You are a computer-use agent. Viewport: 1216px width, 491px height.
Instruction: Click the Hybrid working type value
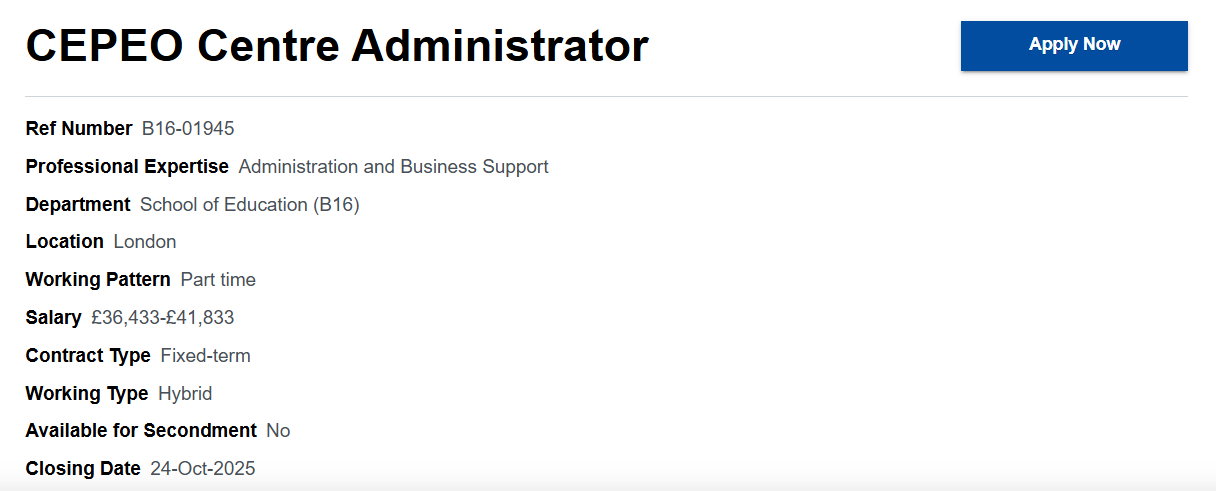click(185, 394)
